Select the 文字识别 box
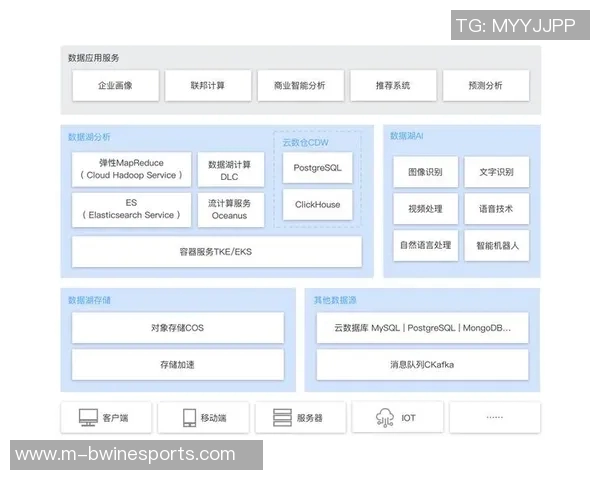The width and height of the screenshot is (600, 480). [497, 172]
